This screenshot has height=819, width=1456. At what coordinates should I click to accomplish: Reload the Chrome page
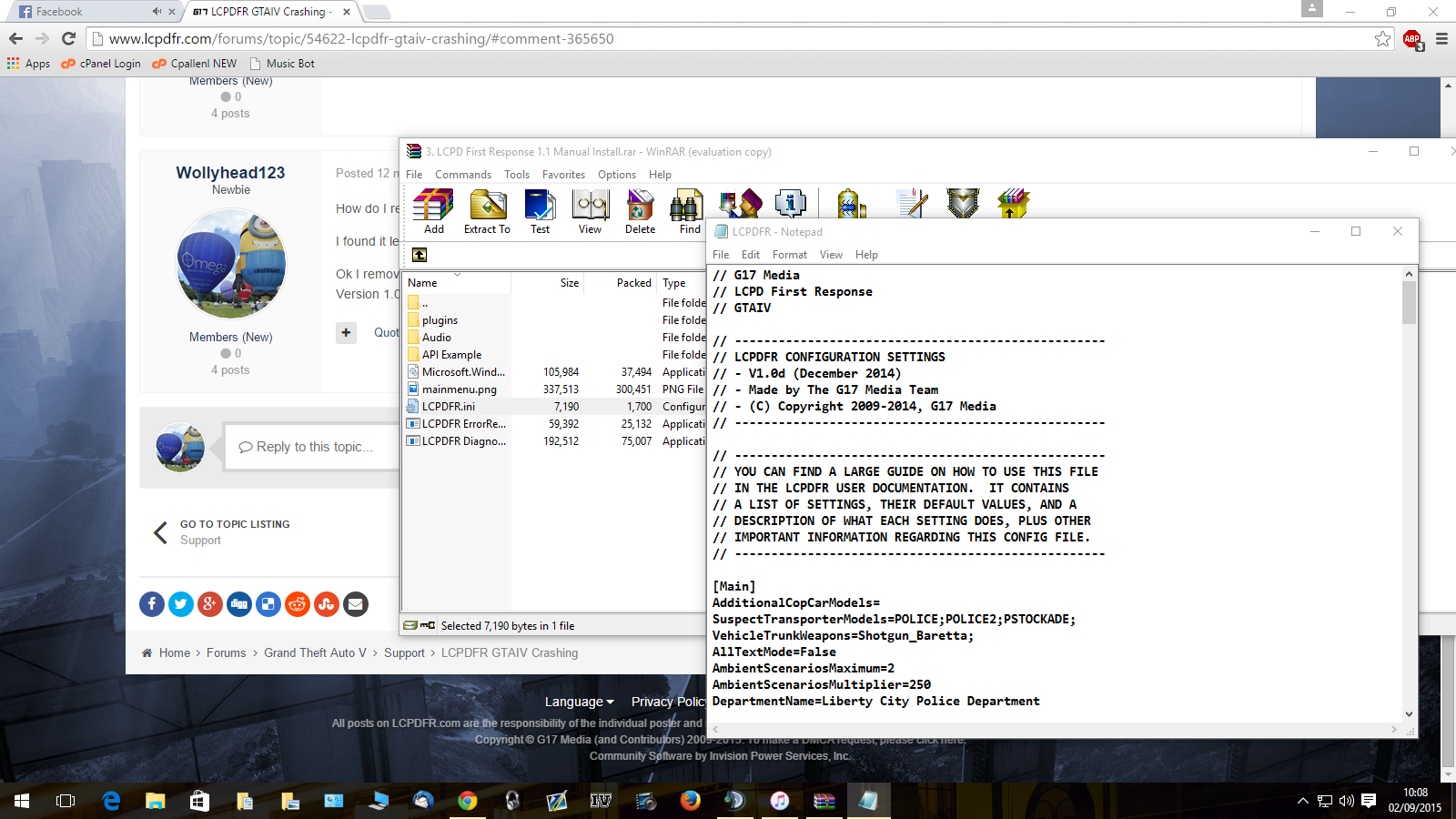click(68, 38)
